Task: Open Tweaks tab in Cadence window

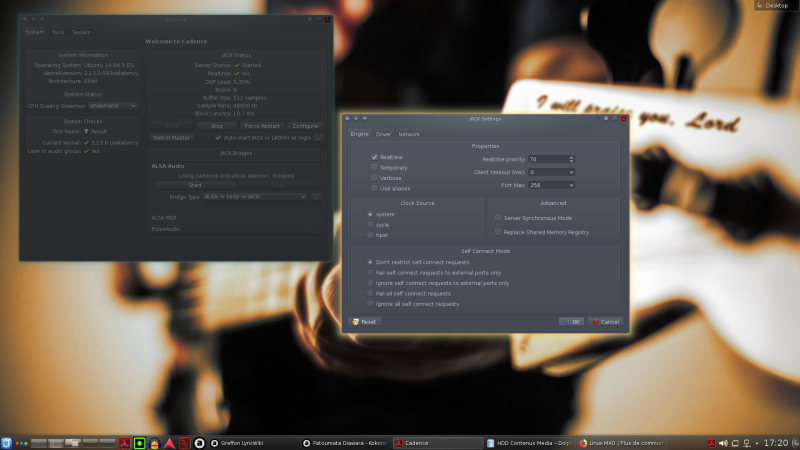Action: click(81, 32)
